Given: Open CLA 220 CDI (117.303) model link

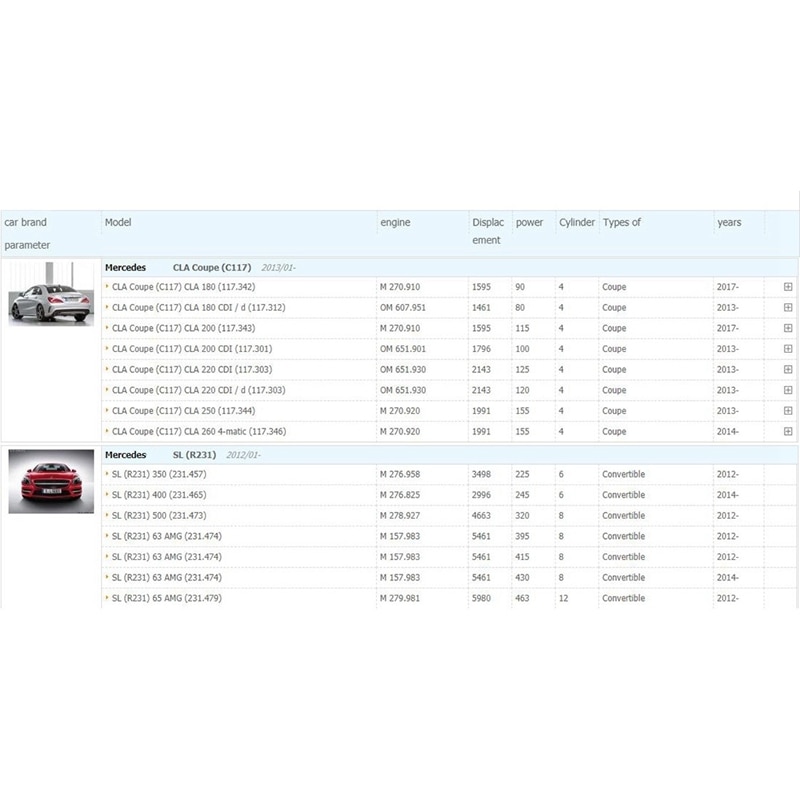Looking at the screenshot, I should (x=192, y=369).
